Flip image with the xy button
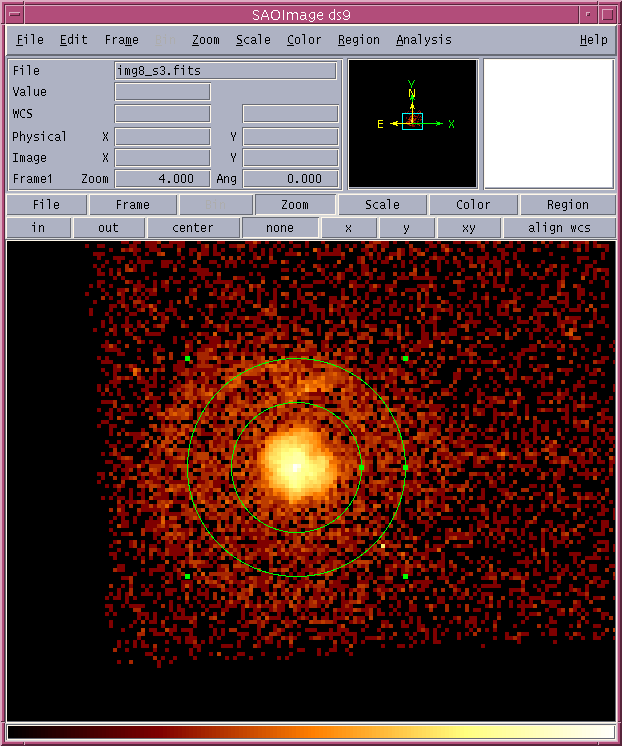 pos(469,228)
